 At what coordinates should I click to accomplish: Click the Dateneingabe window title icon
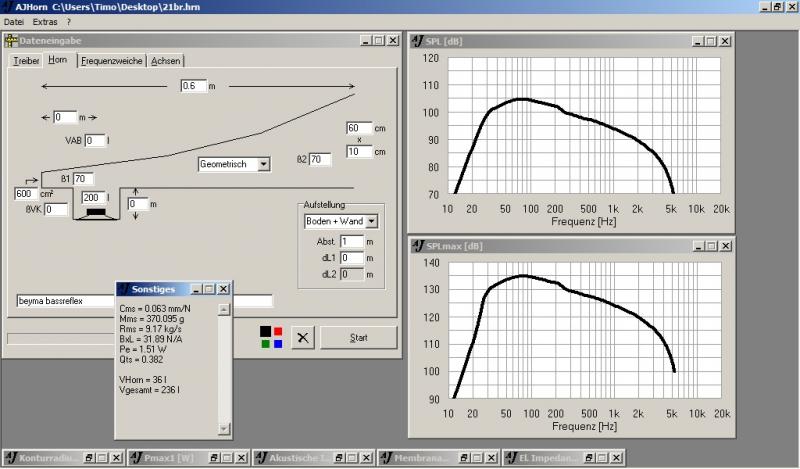click(12, 41)
